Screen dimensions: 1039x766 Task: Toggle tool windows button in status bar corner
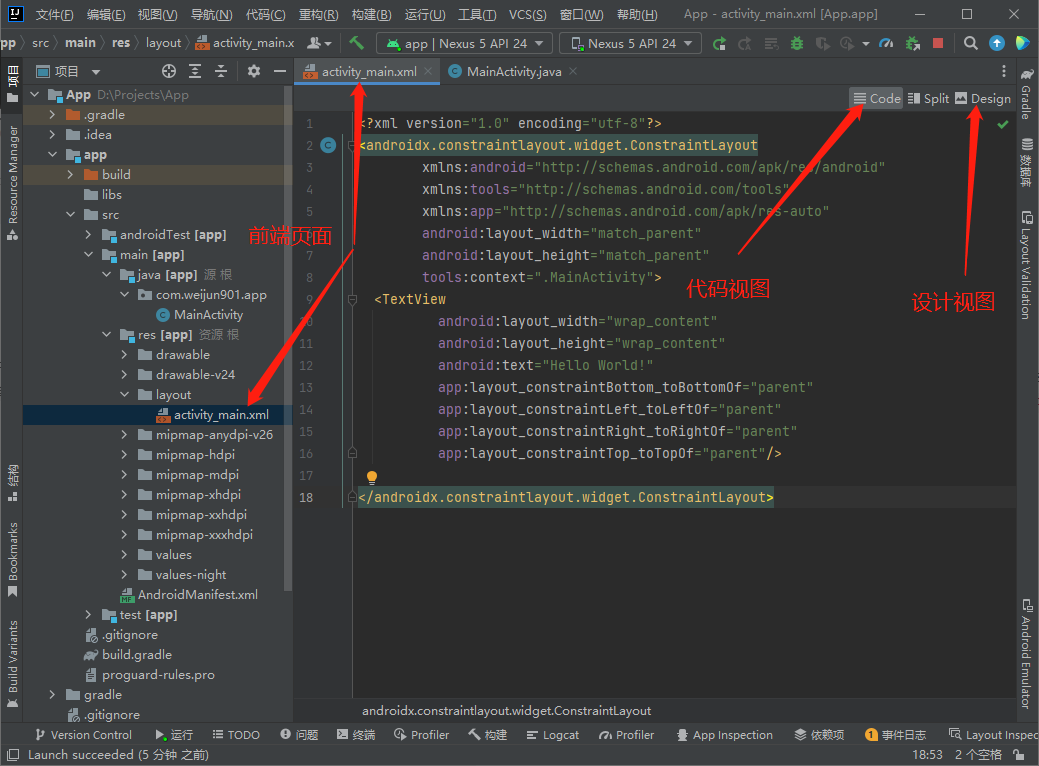13,754
